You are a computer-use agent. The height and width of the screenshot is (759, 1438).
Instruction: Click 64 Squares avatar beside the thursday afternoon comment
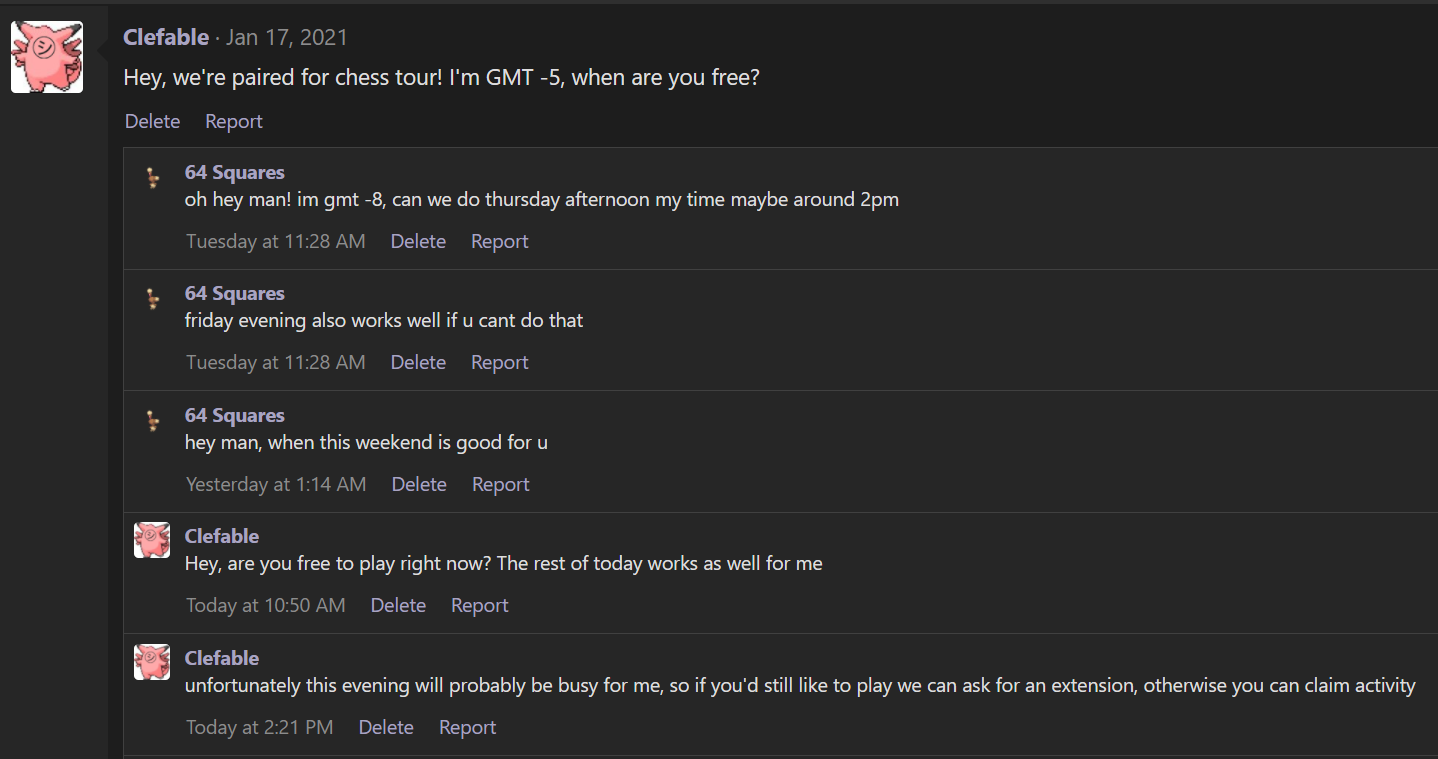click(x=152, y=178)
